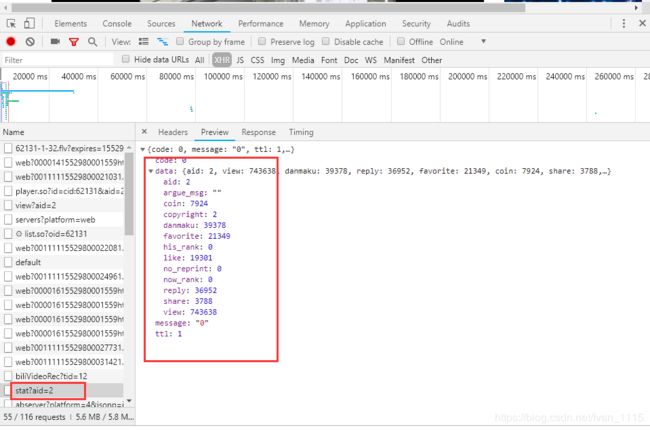Show the request Headers tab
This screenshot has height=430, width=650.
pos(173,132)
